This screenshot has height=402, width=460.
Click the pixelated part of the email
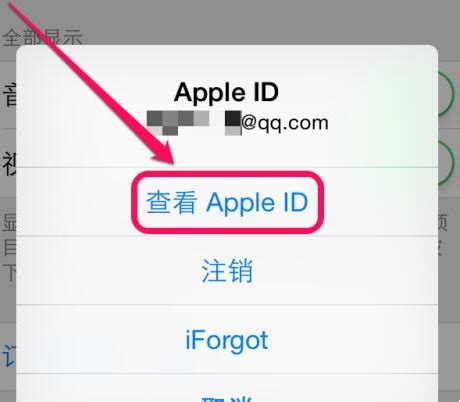tap(194, 123)
